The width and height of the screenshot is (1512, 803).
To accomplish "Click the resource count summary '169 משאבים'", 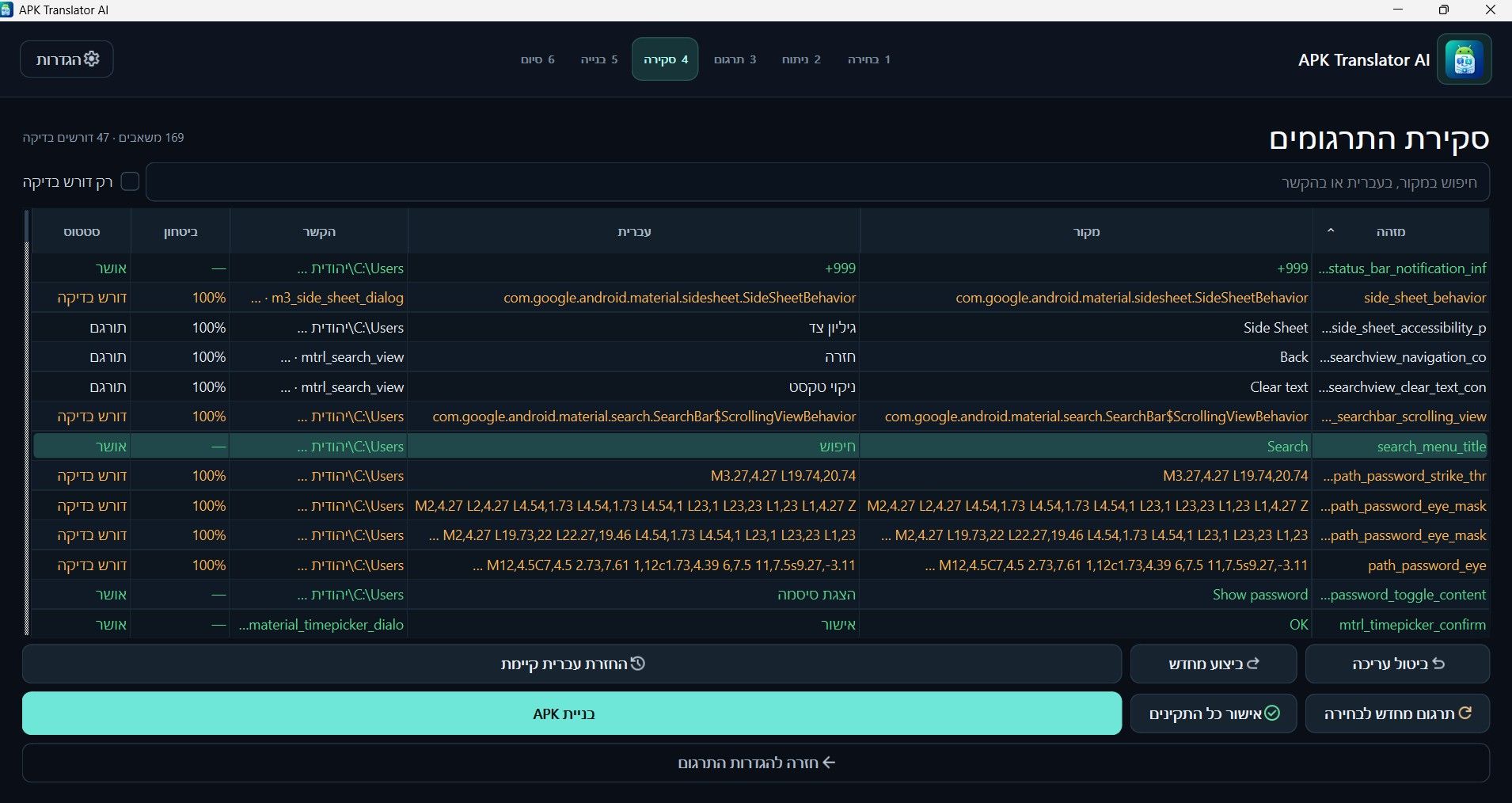I will click(x=153, y=138).
